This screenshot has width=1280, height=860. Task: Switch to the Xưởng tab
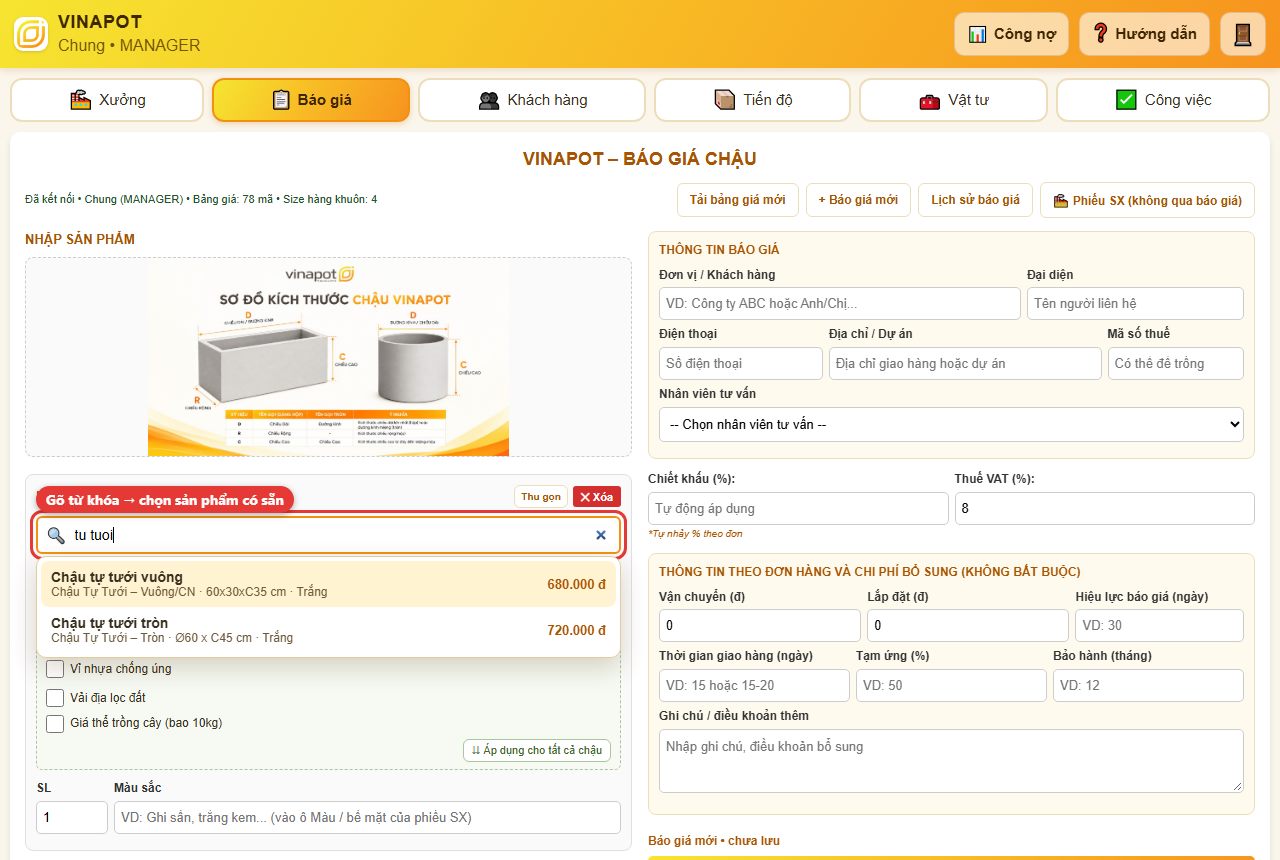pyautogui.click(x=107, y=100)
